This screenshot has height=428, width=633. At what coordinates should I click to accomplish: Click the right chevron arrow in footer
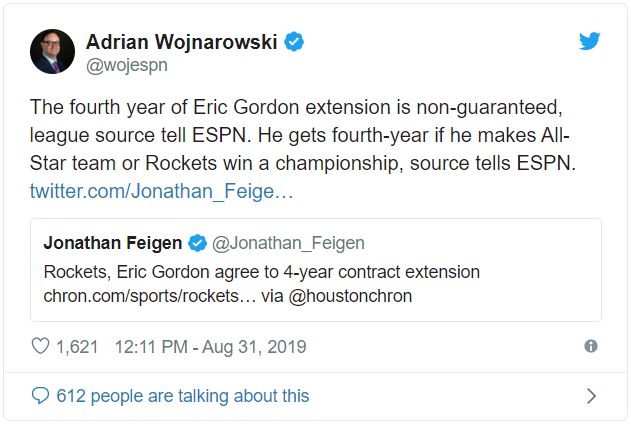pyautogui.click(x=590, y=396)
